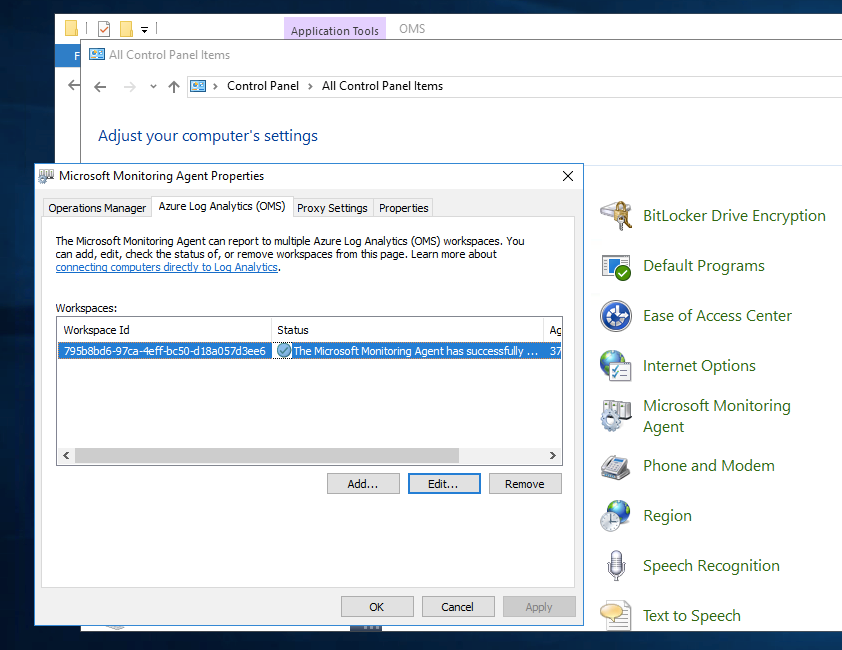Open connecting computers directly to Log Analytics link
This screenshot has height=650, width=842.
166,267
